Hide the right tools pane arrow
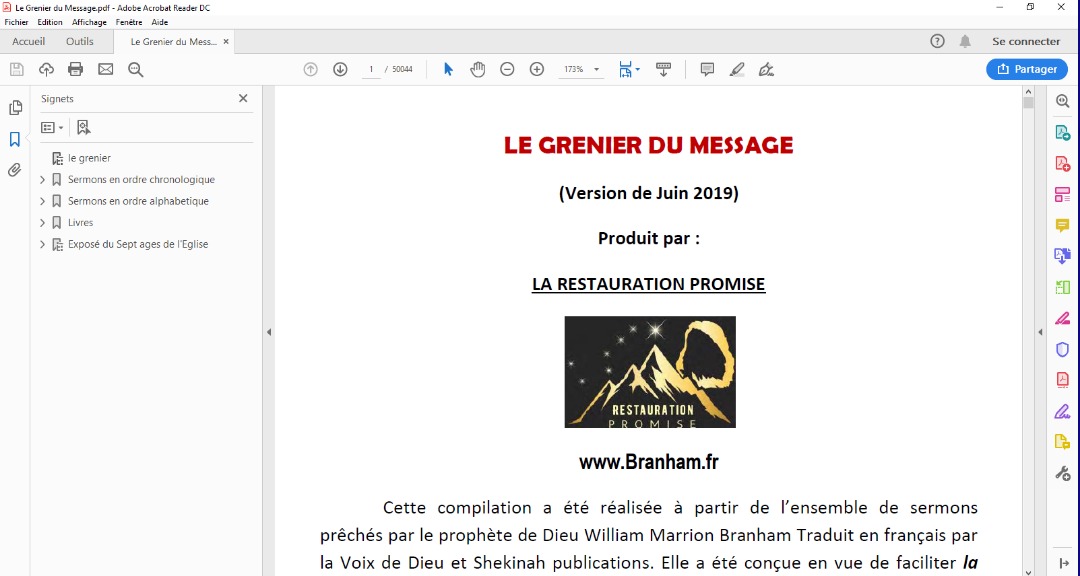 click(1040, 332)
